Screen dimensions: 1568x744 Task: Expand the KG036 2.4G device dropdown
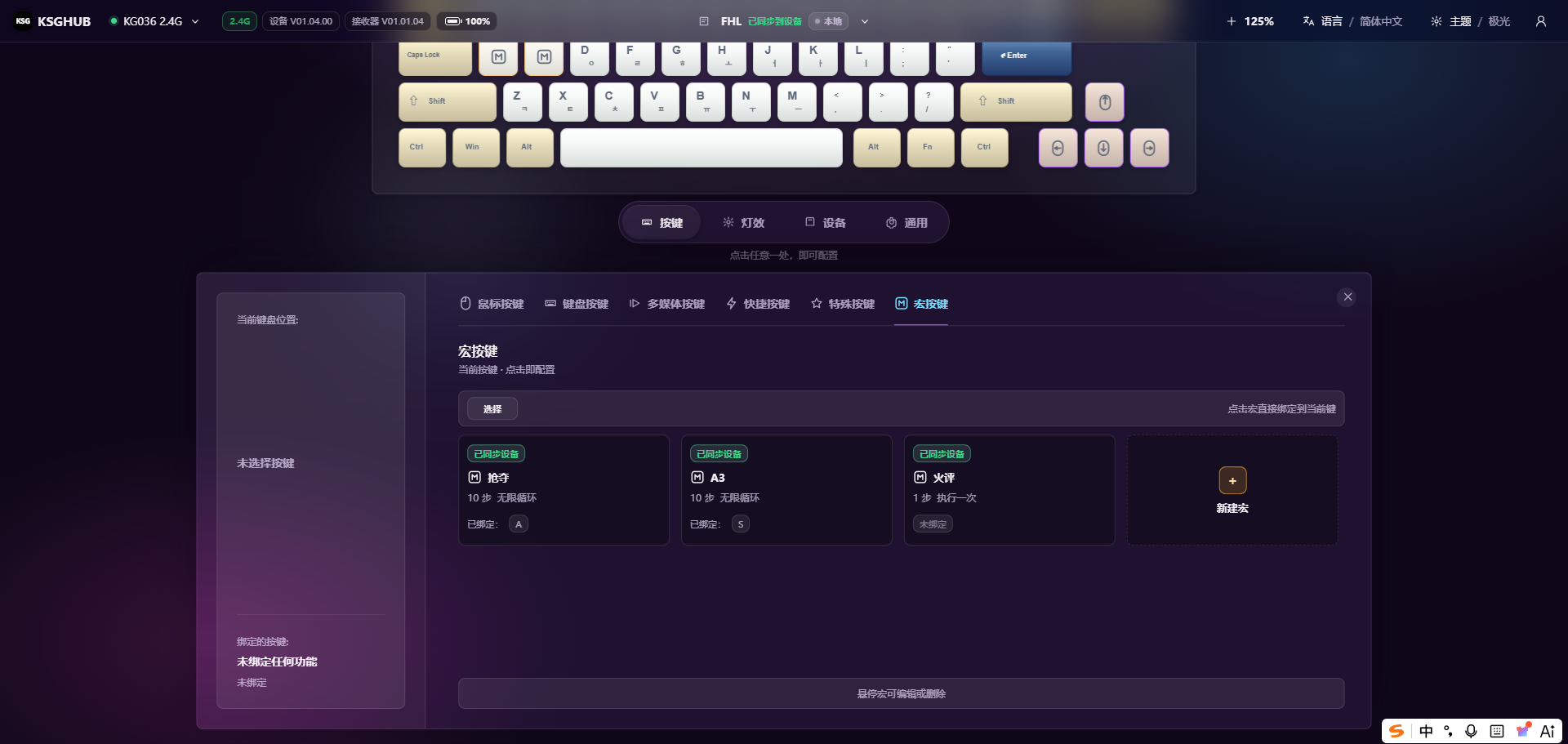tap(154, 21)
